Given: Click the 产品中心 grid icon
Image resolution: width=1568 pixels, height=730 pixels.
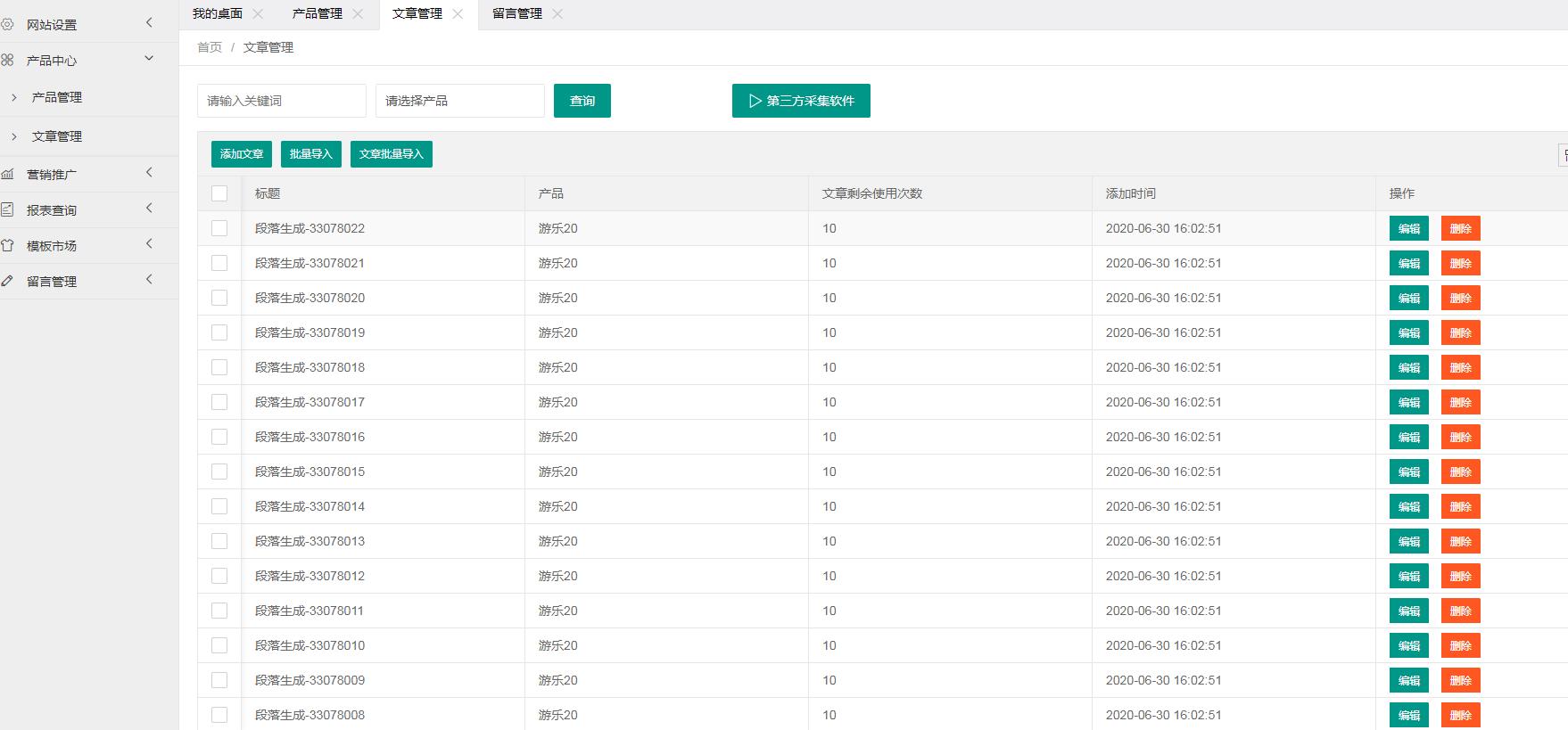Looking at the screenshot, I should tap(7, 60).
